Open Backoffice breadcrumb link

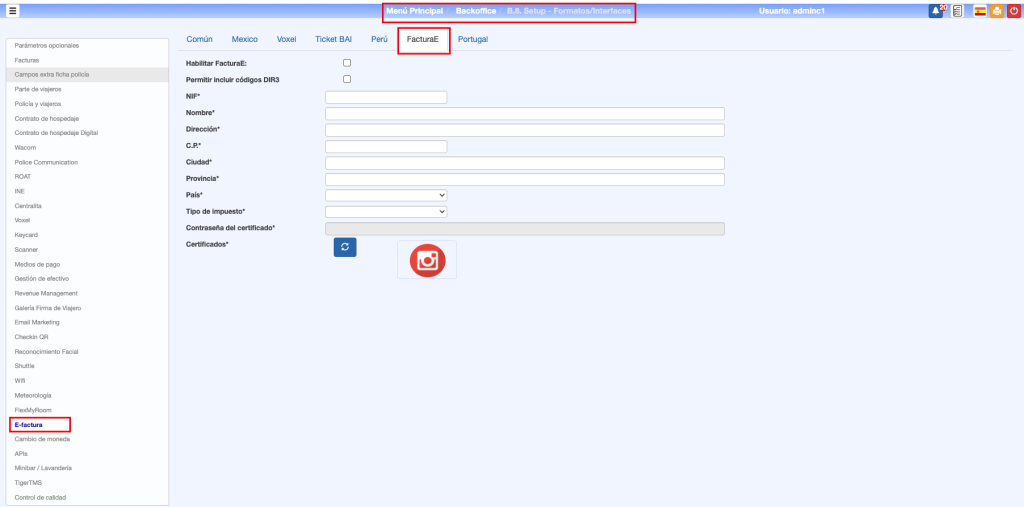coord(476,11)
